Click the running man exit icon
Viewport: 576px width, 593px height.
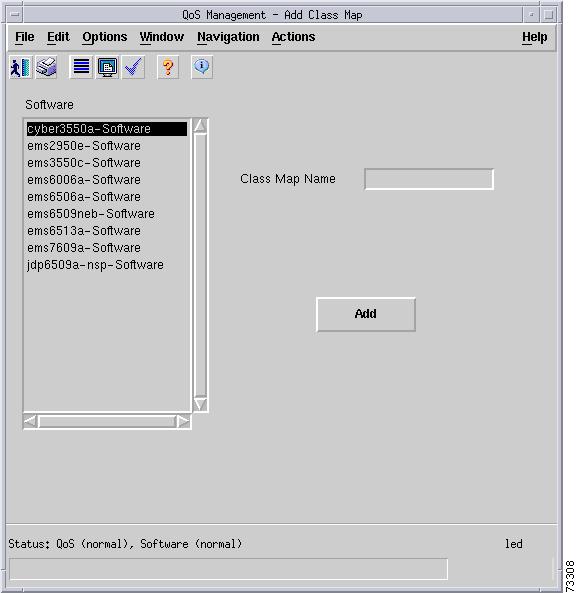point(20,68)
